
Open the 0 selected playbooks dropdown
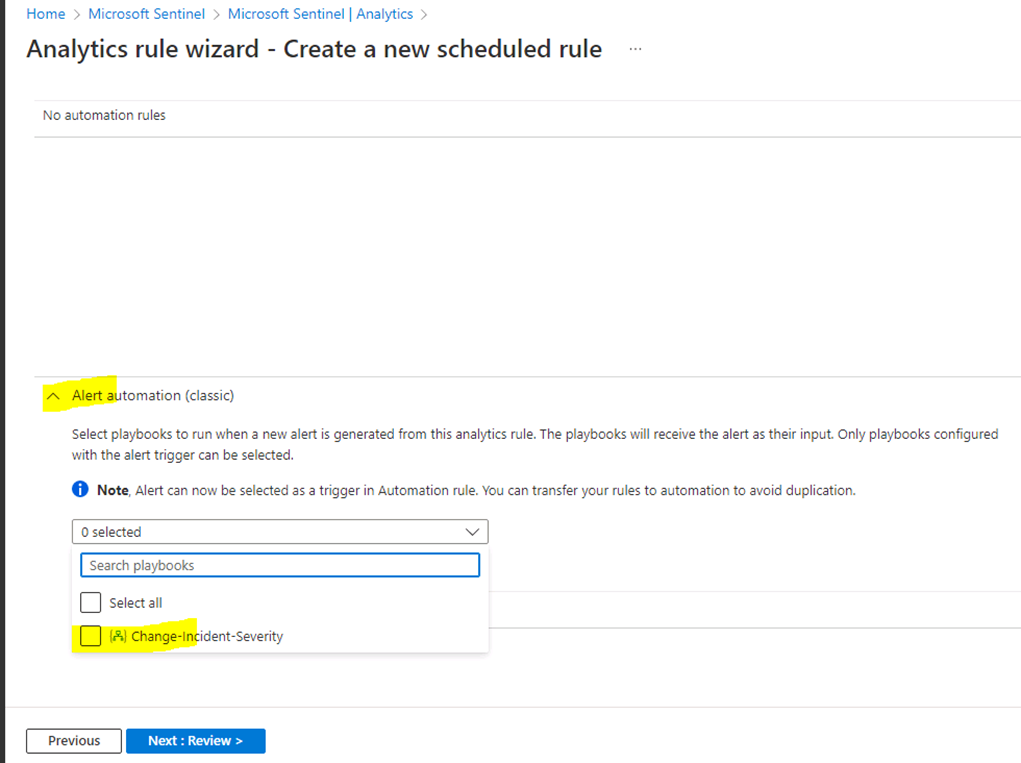[280, 531]
